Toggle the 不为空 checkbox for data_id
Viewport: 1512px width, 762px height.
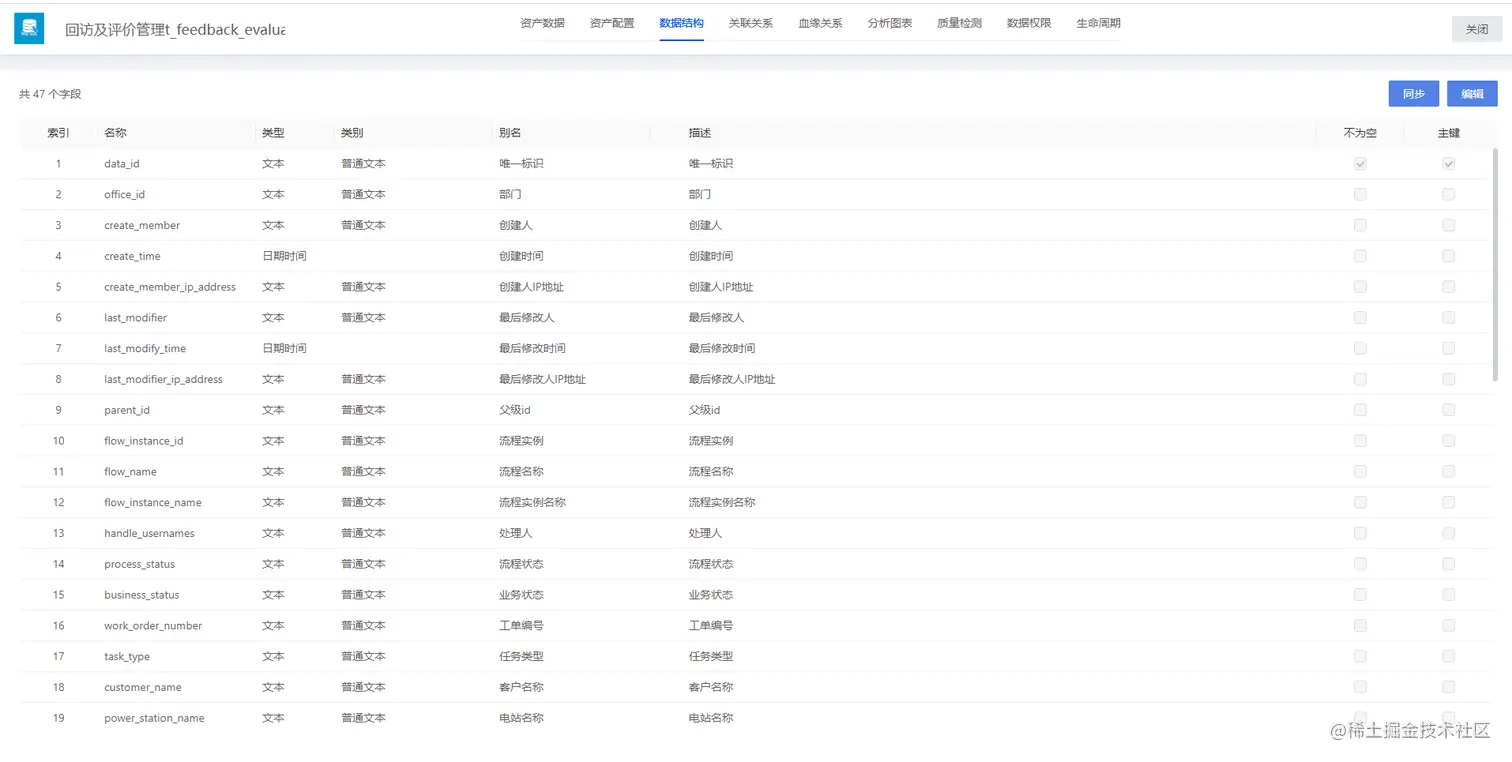[x=1359, y=163]
